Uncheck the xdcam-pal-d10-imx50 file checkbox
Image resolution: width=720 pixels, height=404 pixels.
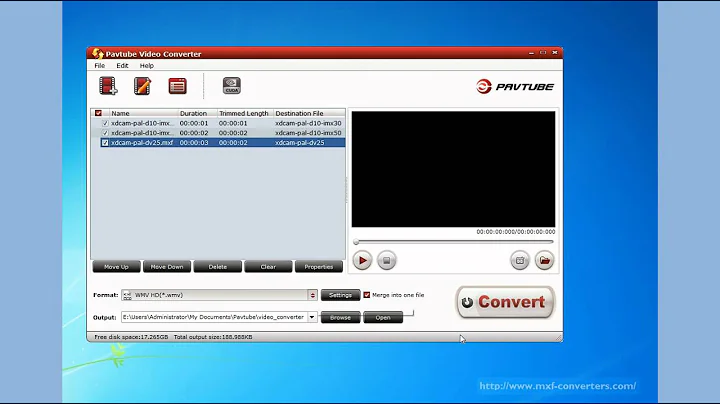pyautogui.click(x=105, y=133)
